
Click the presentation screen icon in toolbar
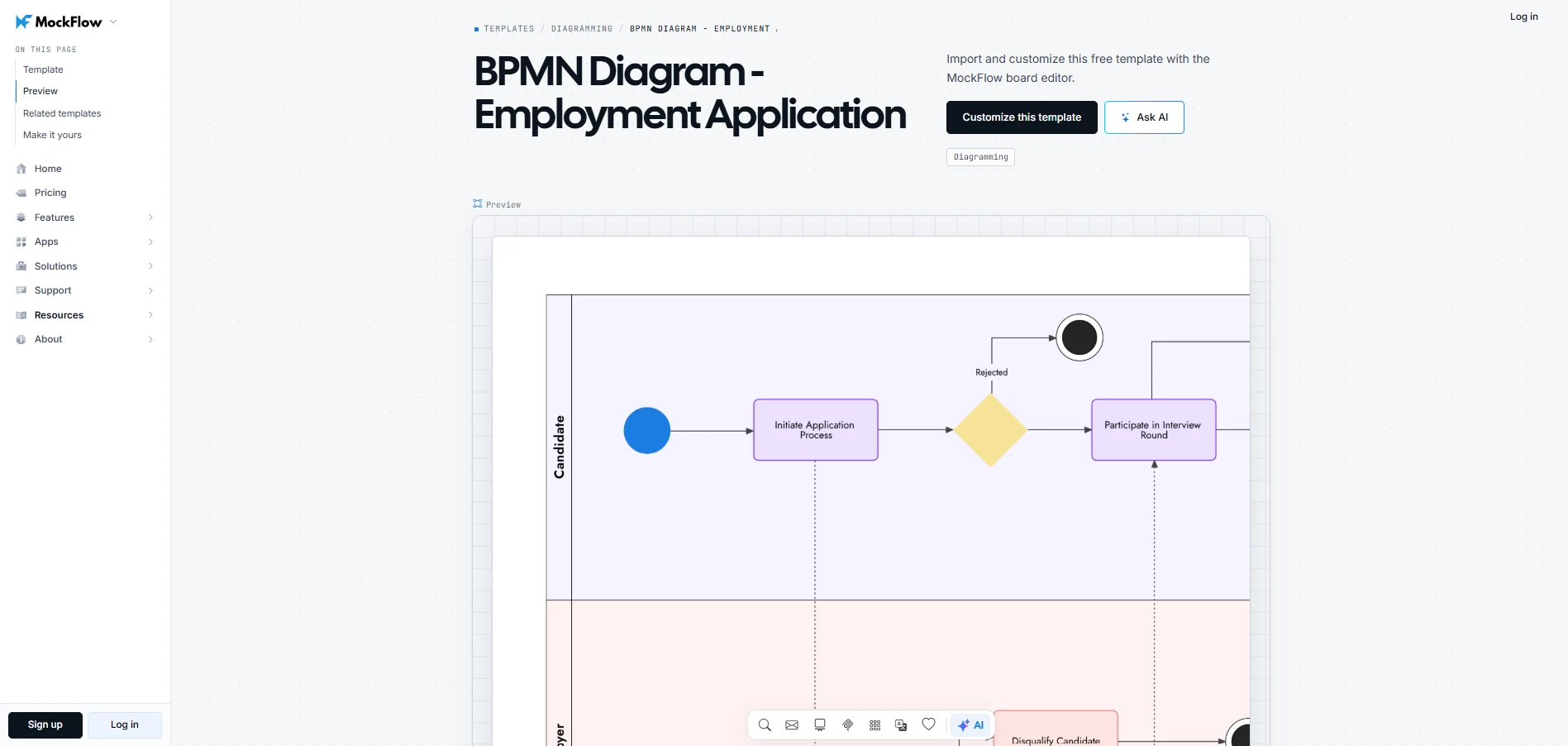pyautogui.click(x=820, y=724)
